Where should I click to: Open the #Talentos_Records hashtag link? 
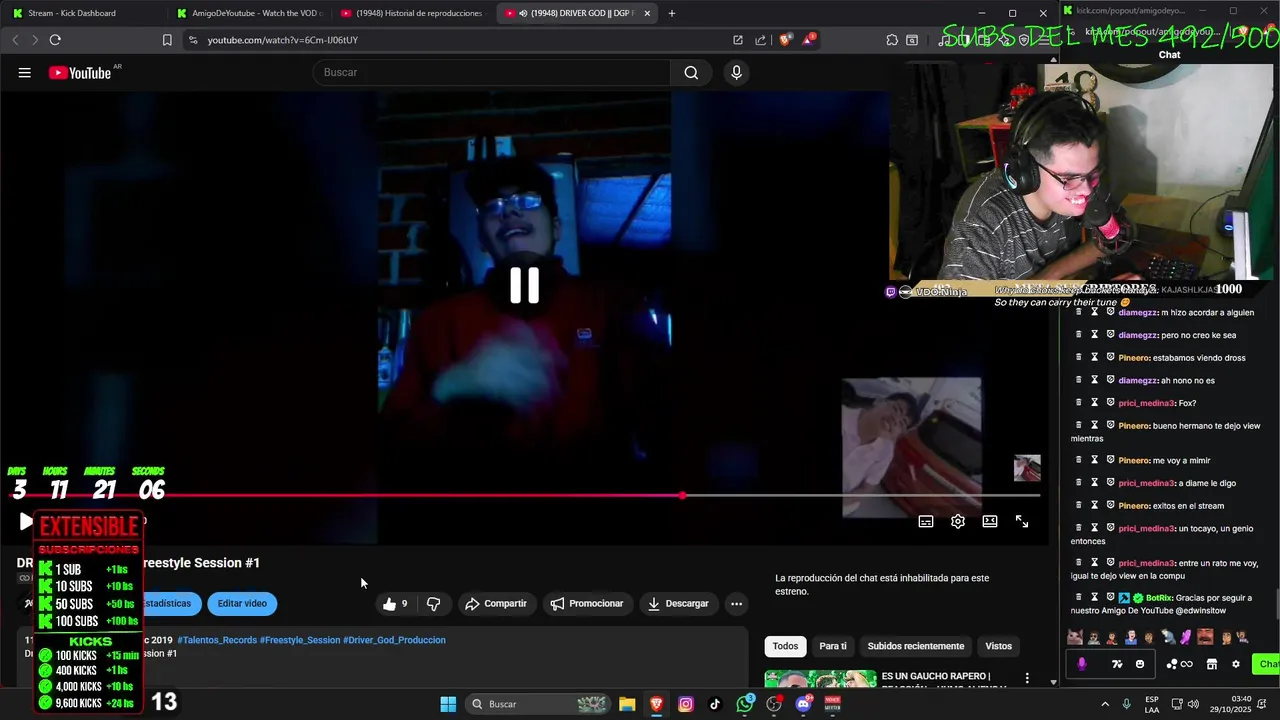click(216, 640)
